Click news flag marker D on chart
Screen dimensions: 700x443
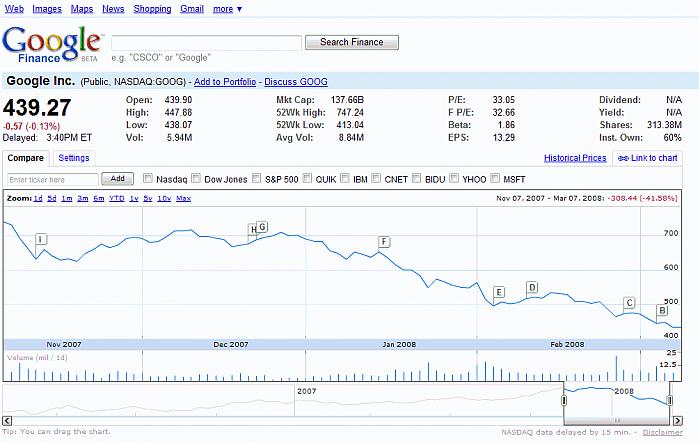click(532, 288)
